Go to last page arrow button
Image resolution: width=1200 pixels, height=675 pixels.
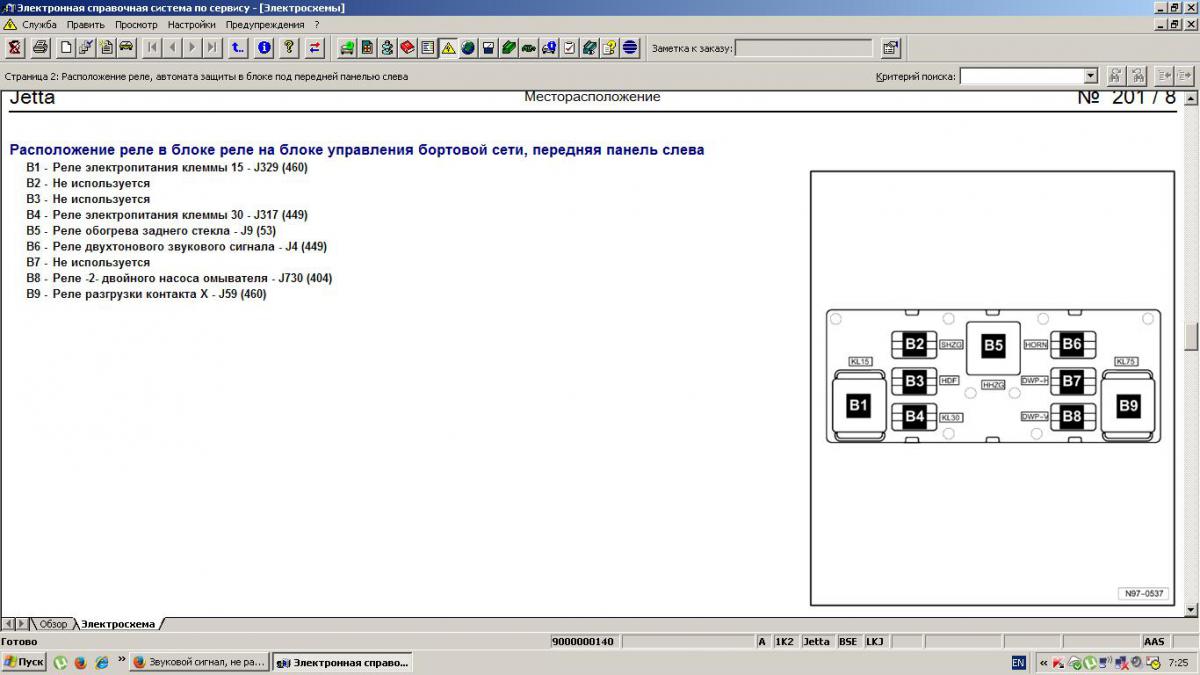click(x=212, y=47)
